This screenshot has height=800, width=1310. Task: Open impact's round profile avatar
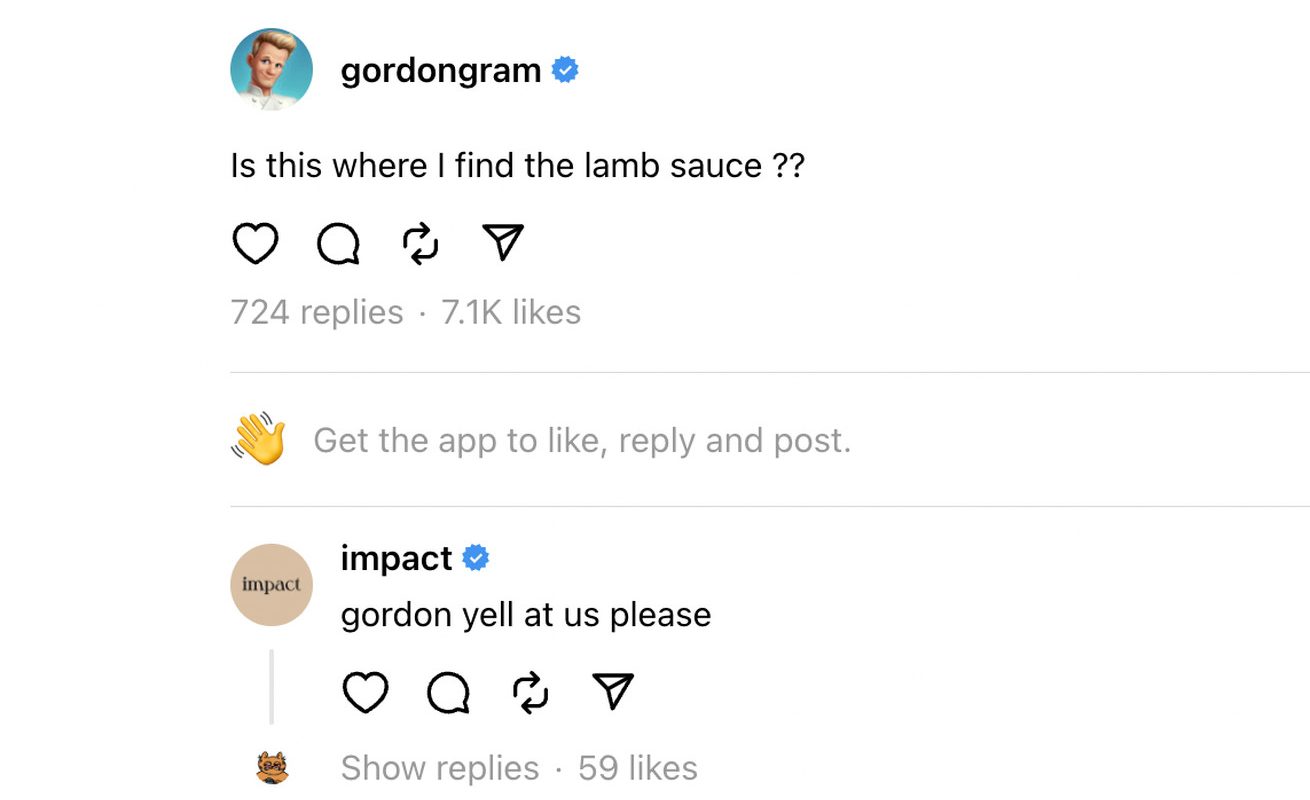(271, 585)
